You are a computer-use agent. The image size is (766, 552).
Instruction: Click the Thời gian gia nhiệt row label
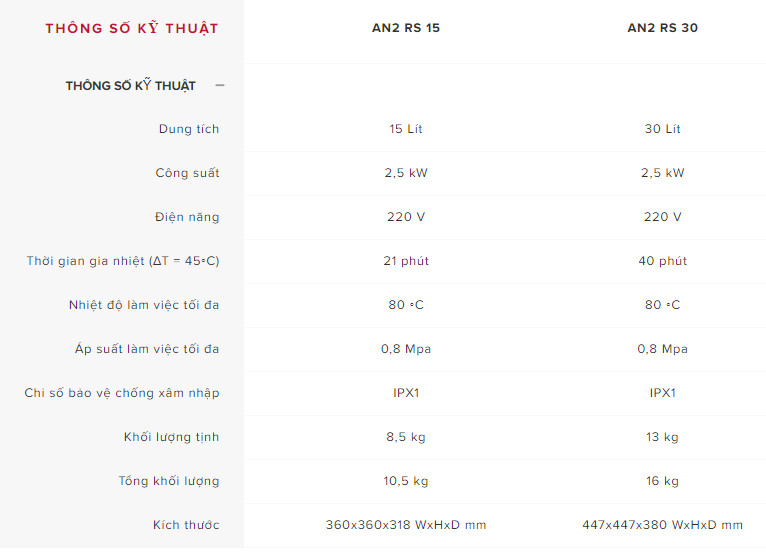pos(123,261)
